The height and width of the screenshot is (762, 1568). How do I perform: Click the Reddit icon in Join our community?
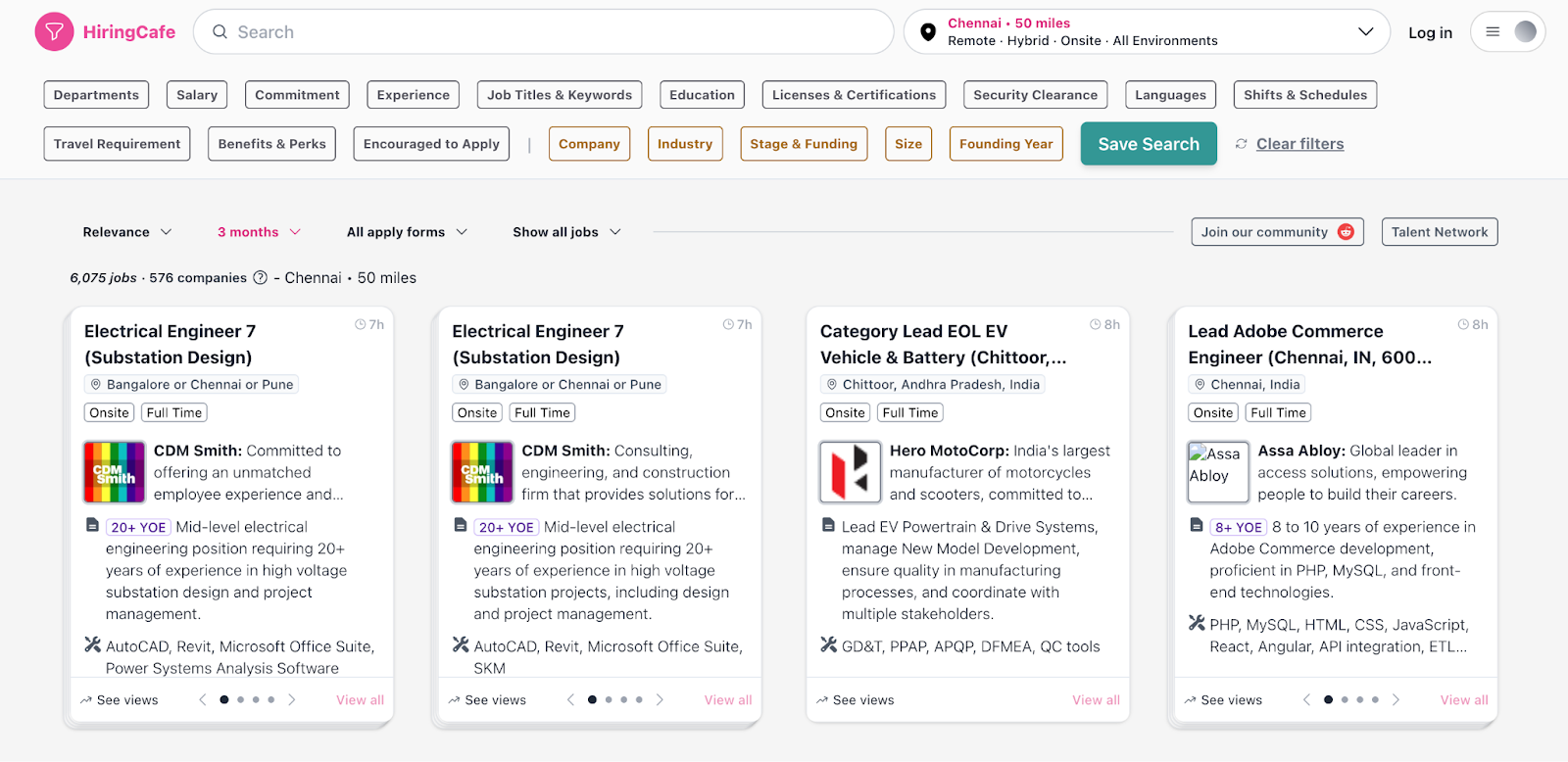[x=1346, y=232]
